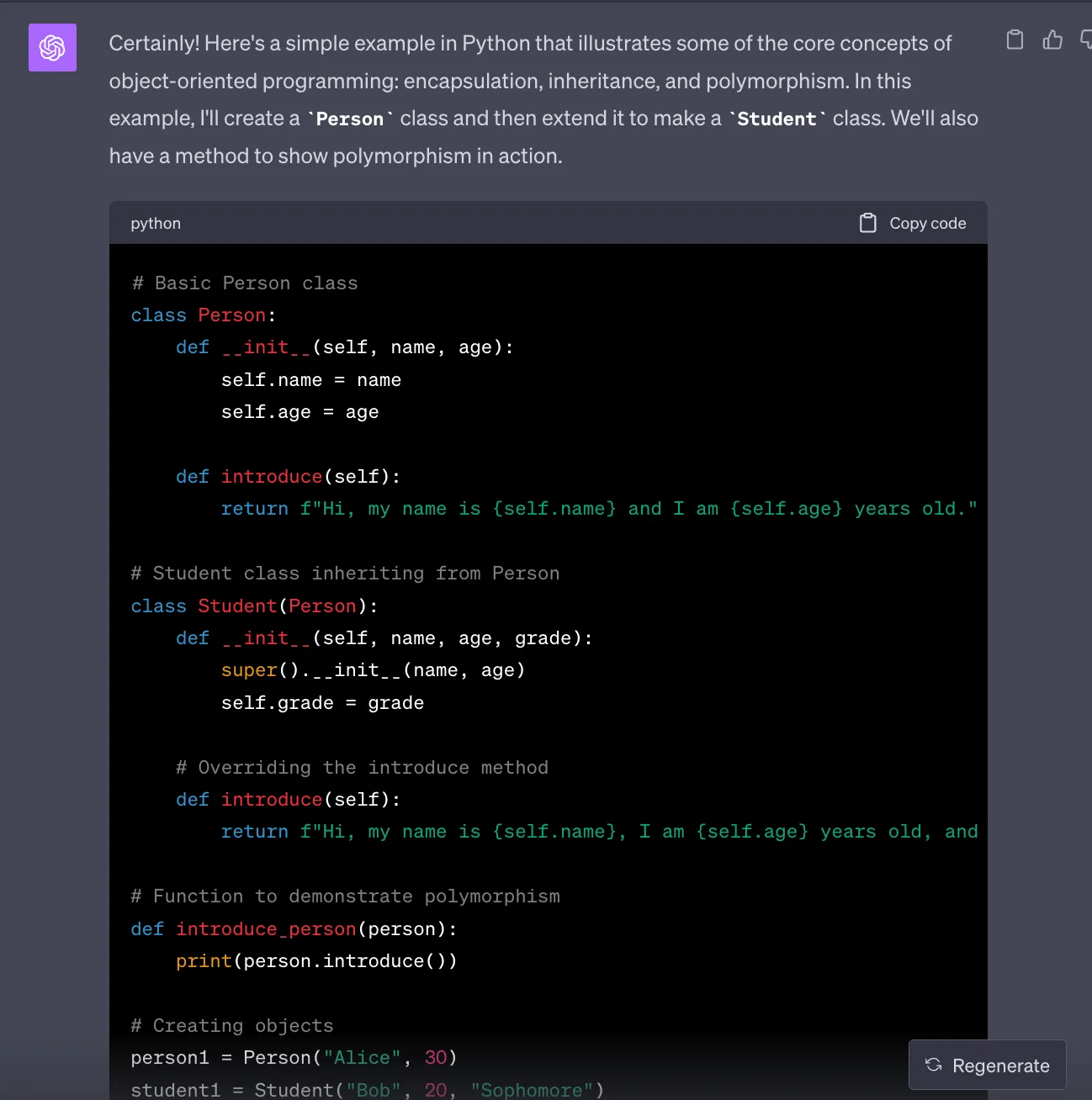Give a thumbs down to the response
The image size is (1092, 1100).
pyautogui.click(x=1086, y=40)
